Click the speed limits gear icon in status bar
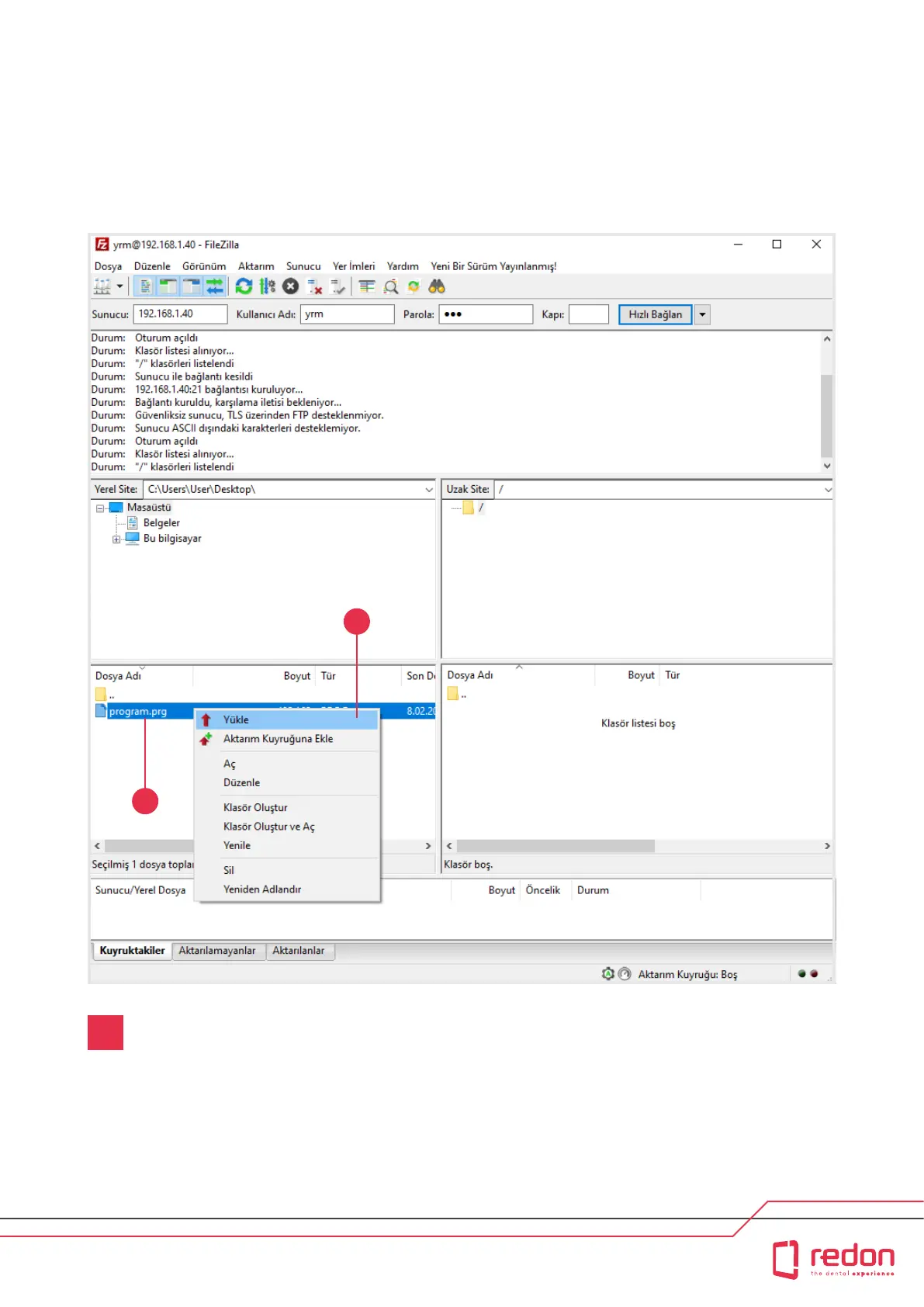 click(x=608, y=974)
